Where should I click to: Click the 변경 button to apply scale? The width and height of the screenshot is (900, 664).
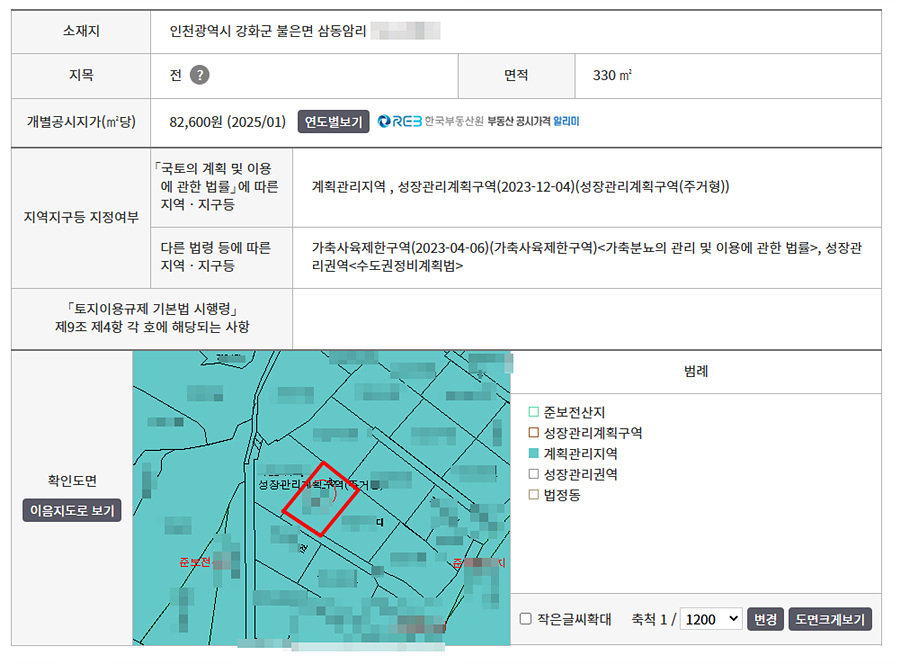(x=765, y=619)
